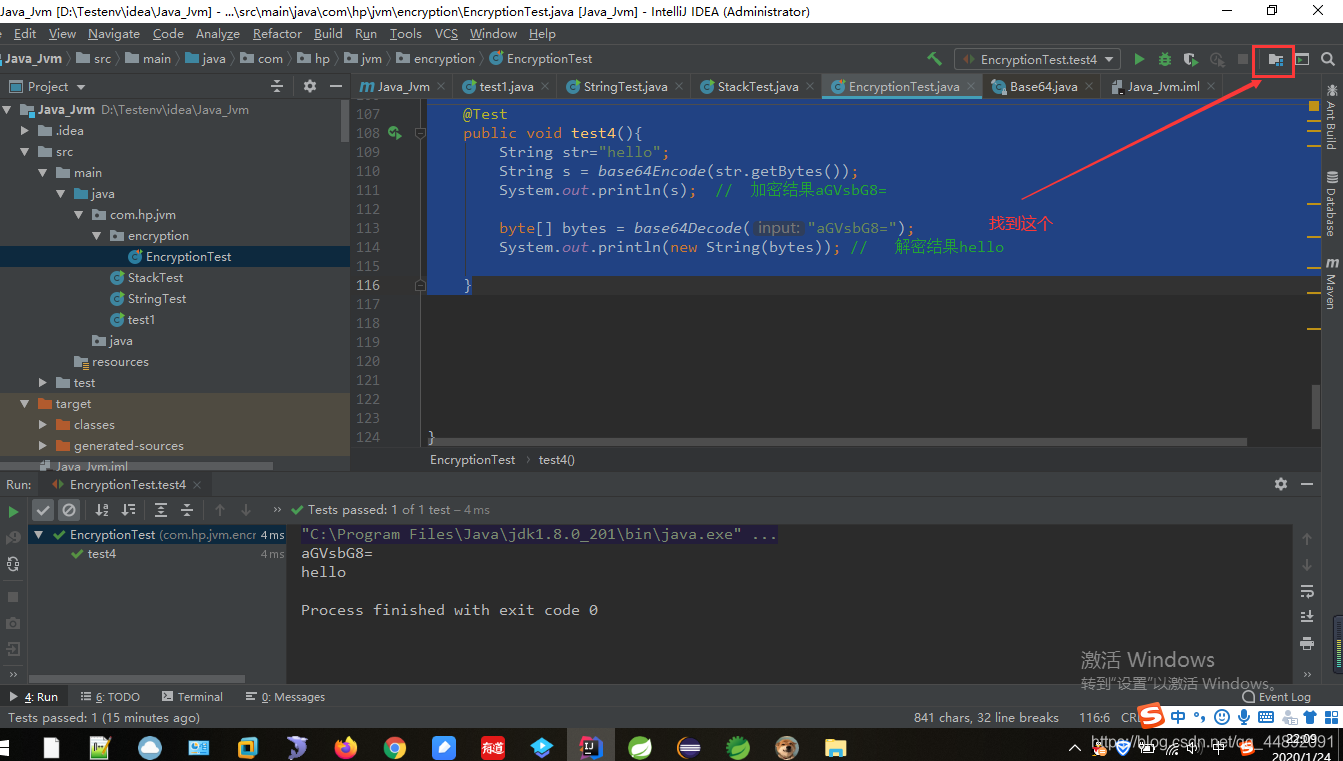The width and height of the screenshot is (1343, 761).
Task: Toggle Show Ignored tests filter
Action: (68, 510)
